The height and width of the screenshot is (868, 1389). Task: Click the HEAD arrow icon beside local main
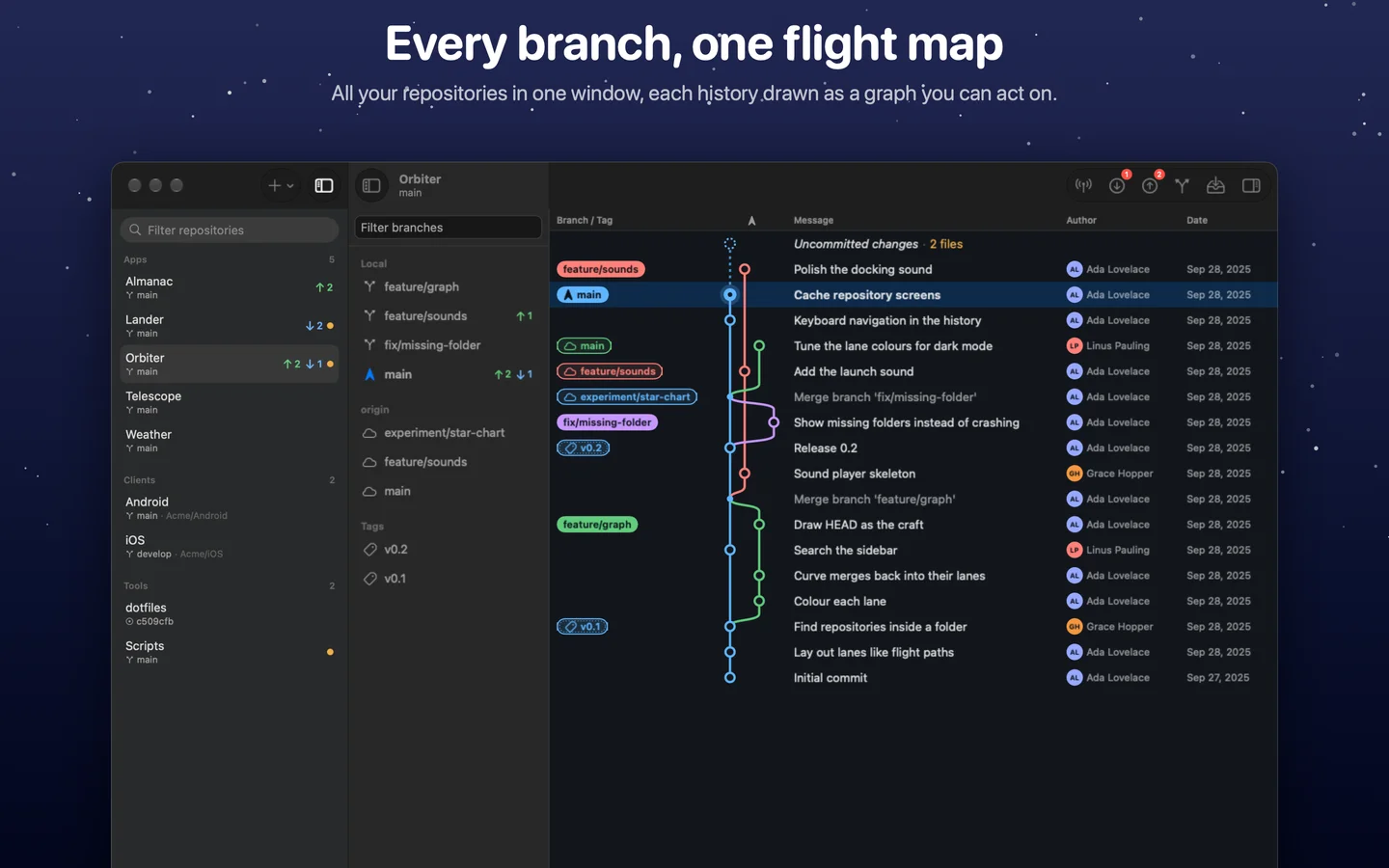point(369,374)
